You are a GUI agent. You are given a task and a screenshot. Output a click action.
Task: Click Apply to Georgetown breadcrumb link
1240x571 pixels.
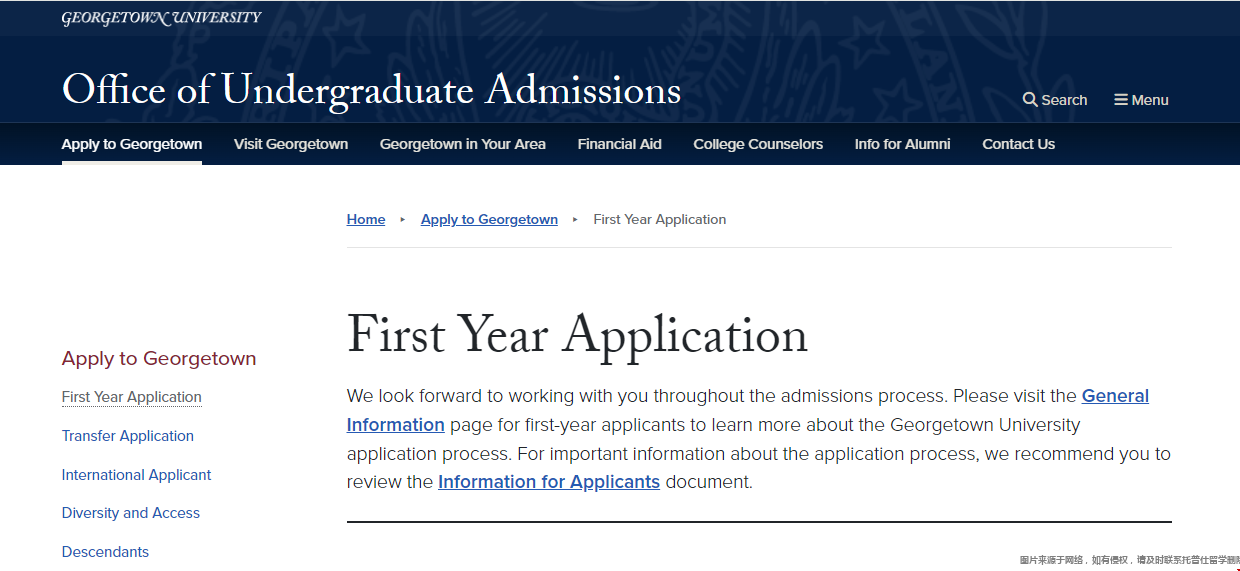[x=489, y=219]
